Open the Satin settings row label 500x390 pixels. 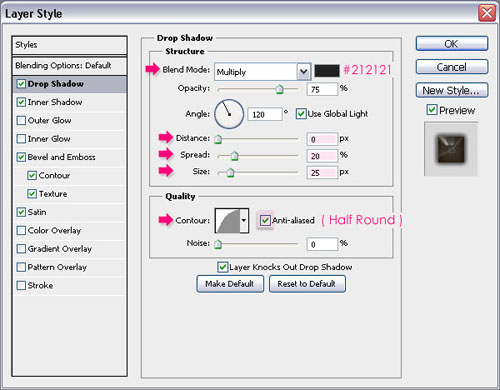37,212
